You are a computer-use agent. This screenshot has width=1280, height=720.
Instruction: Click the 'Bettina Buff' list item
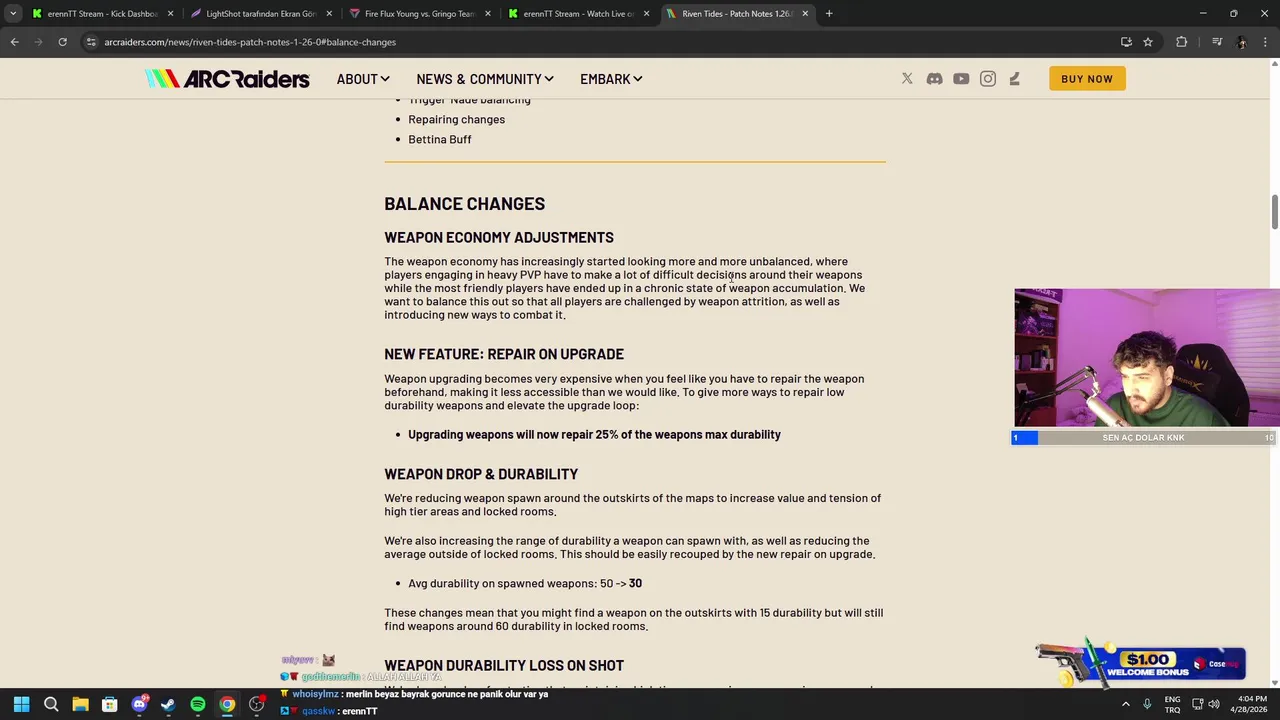tap(440, 139)
